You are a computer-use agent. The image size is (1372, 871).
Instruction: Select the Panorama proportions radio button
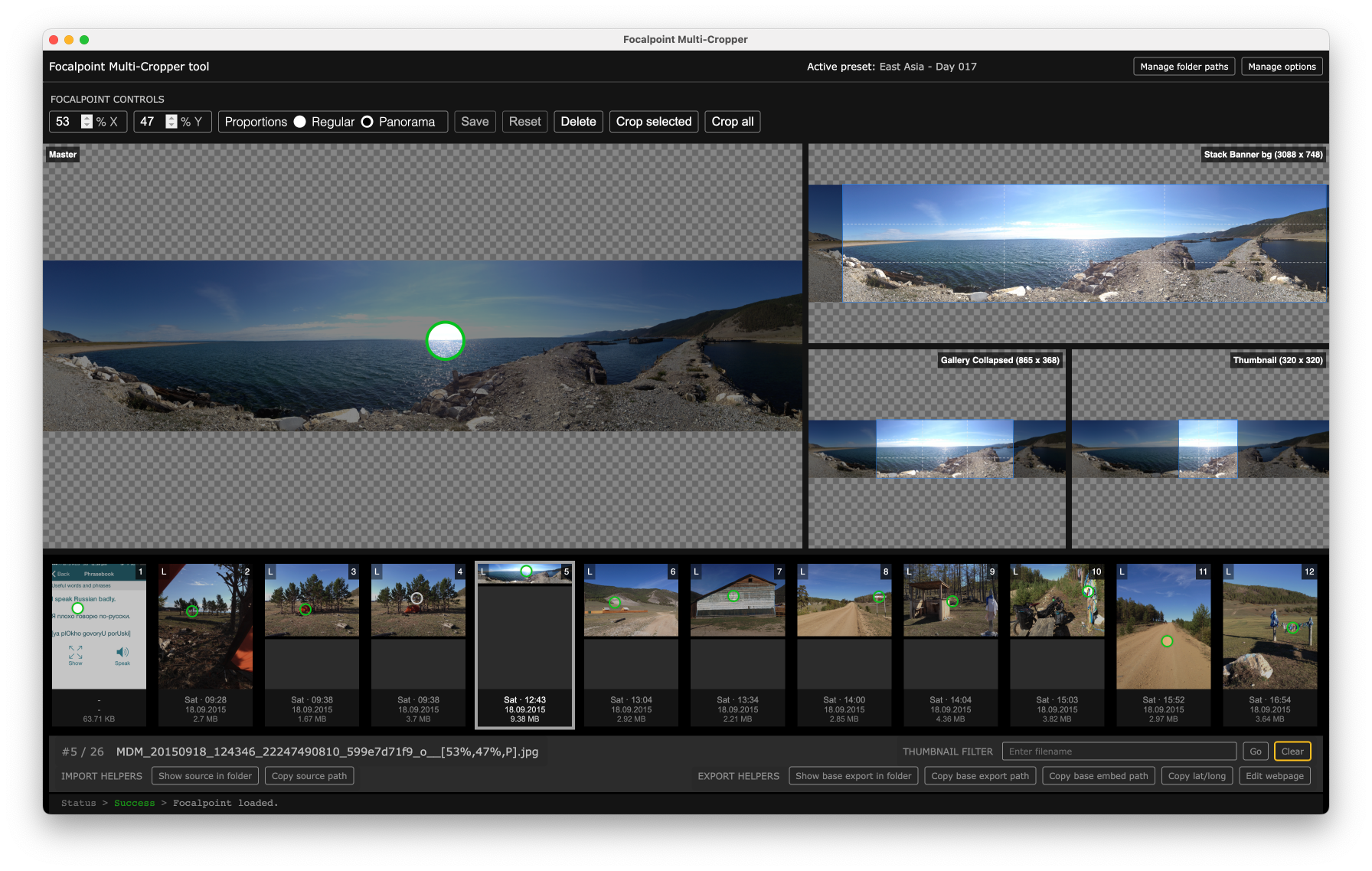[367, 122]
